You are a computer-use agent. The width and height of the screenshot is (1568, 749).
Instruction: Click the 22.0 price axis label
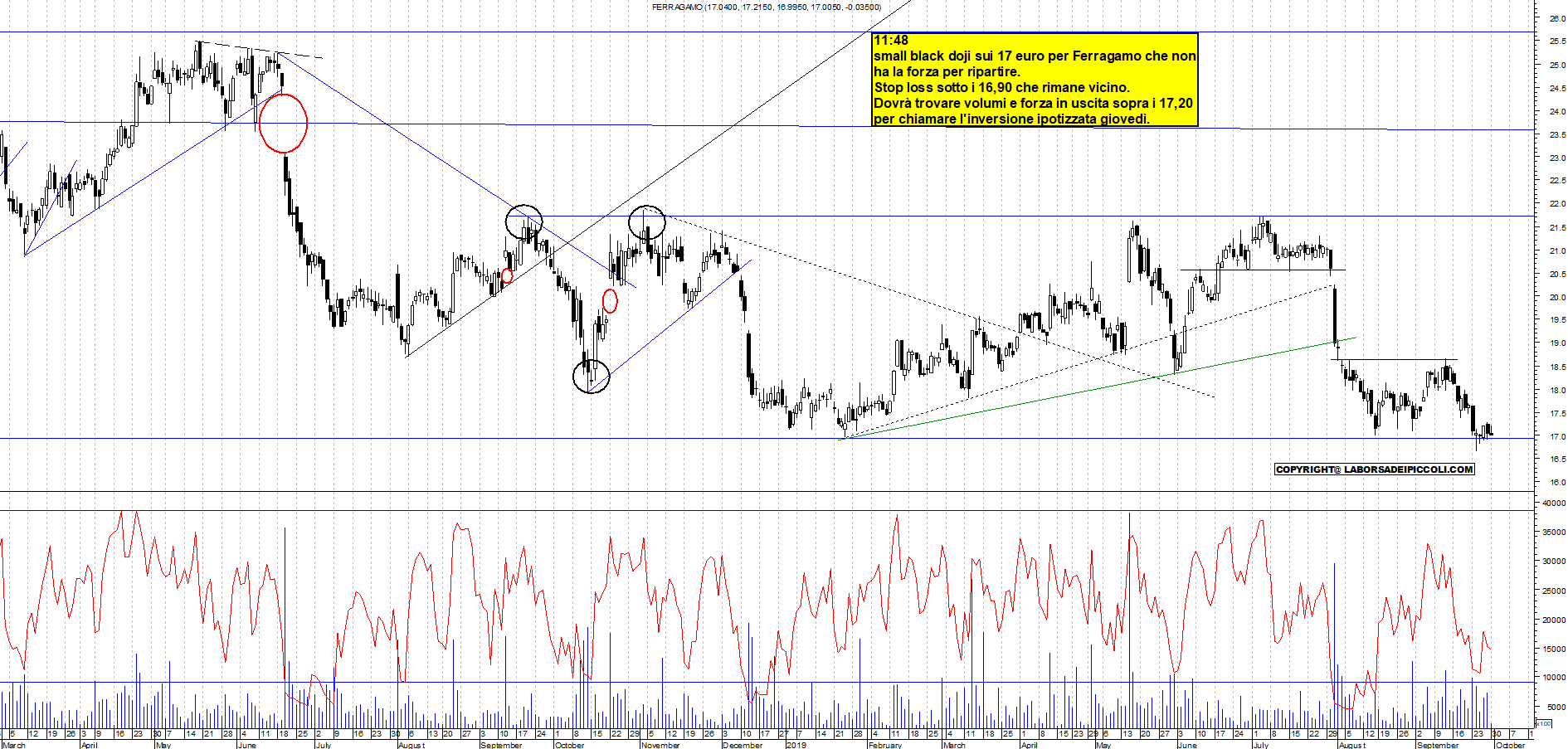click(x=1557, y=204)
